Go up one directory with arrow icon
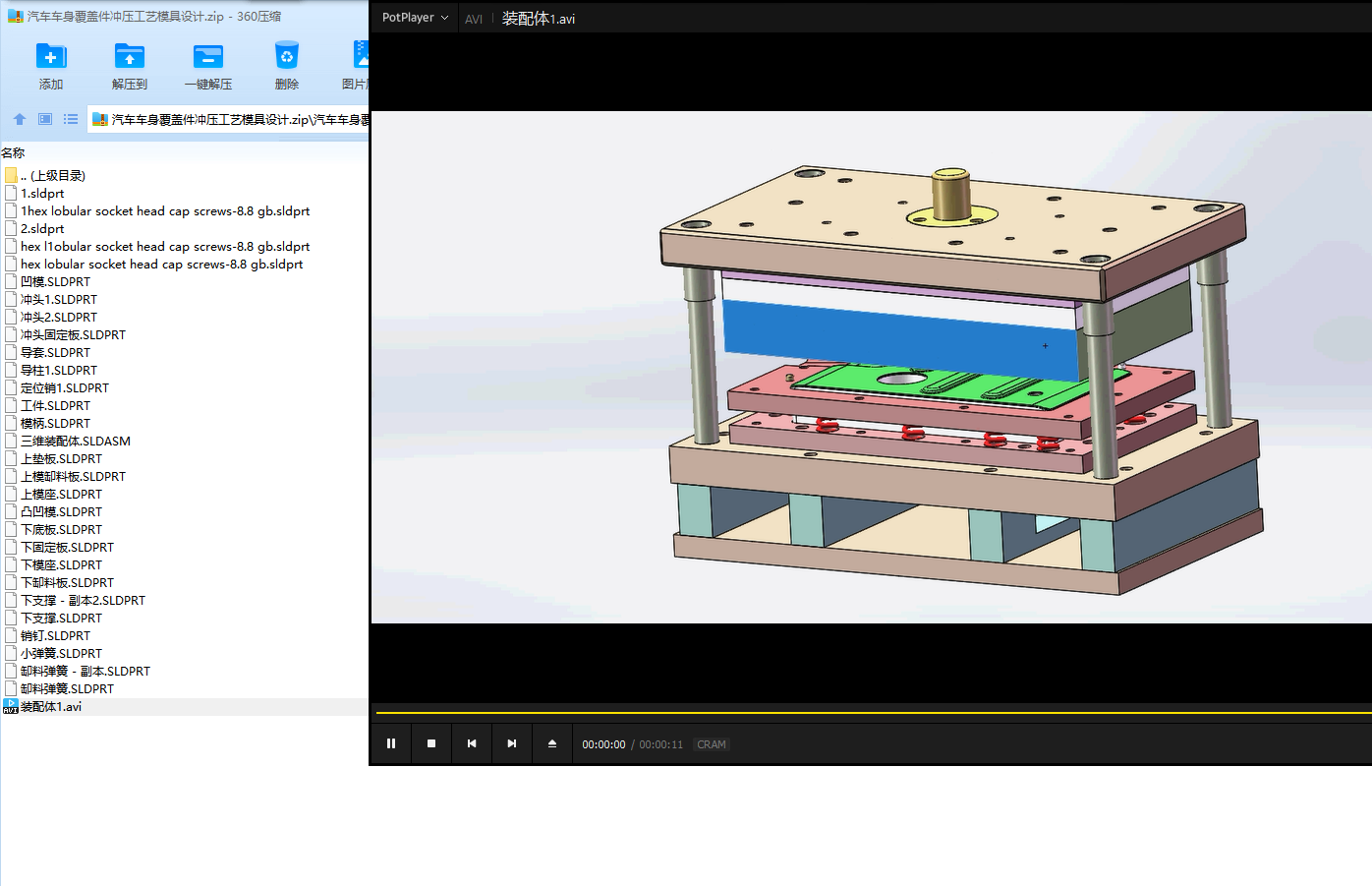The height and width of the screenshot is (886, 1372). coord(19,119)
